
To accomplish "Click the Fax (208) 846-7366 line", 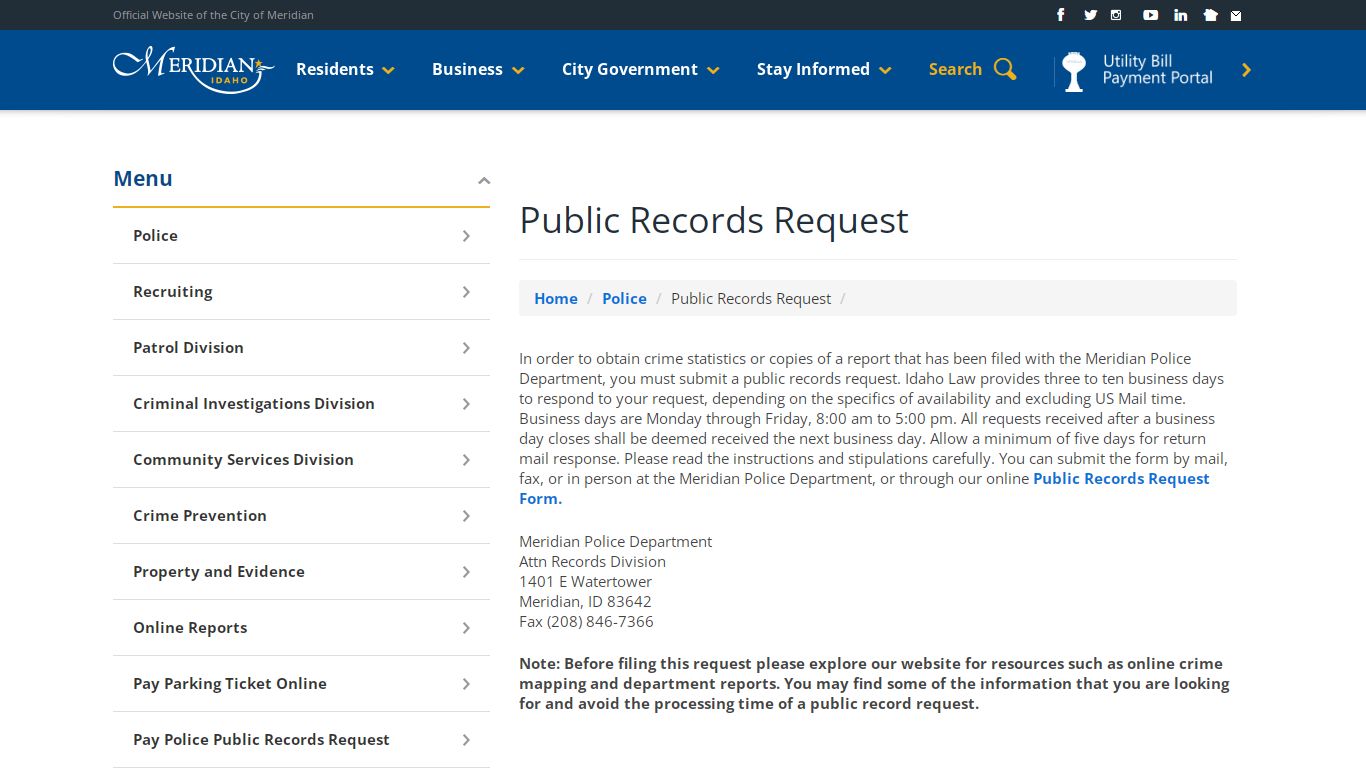I will point(586,621).
